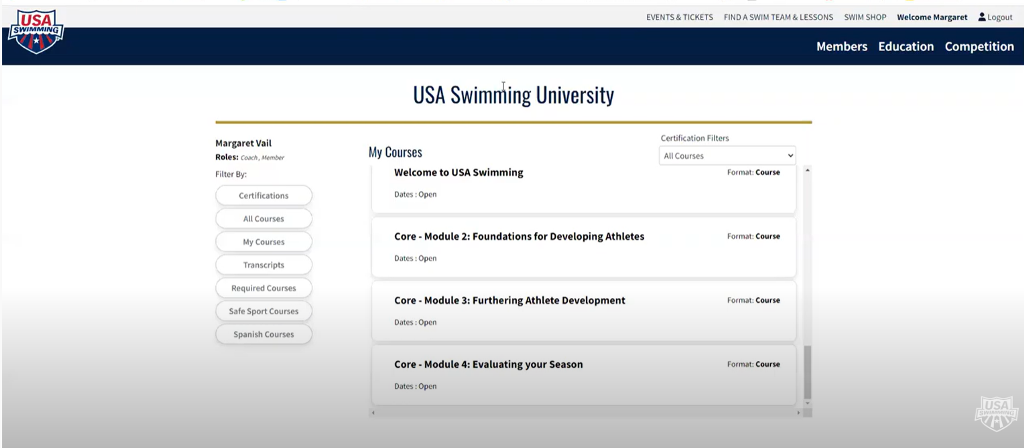Open the Members navigation menu
The width and height of the screenshot is (1024, 448).
[x=841, y=47]
